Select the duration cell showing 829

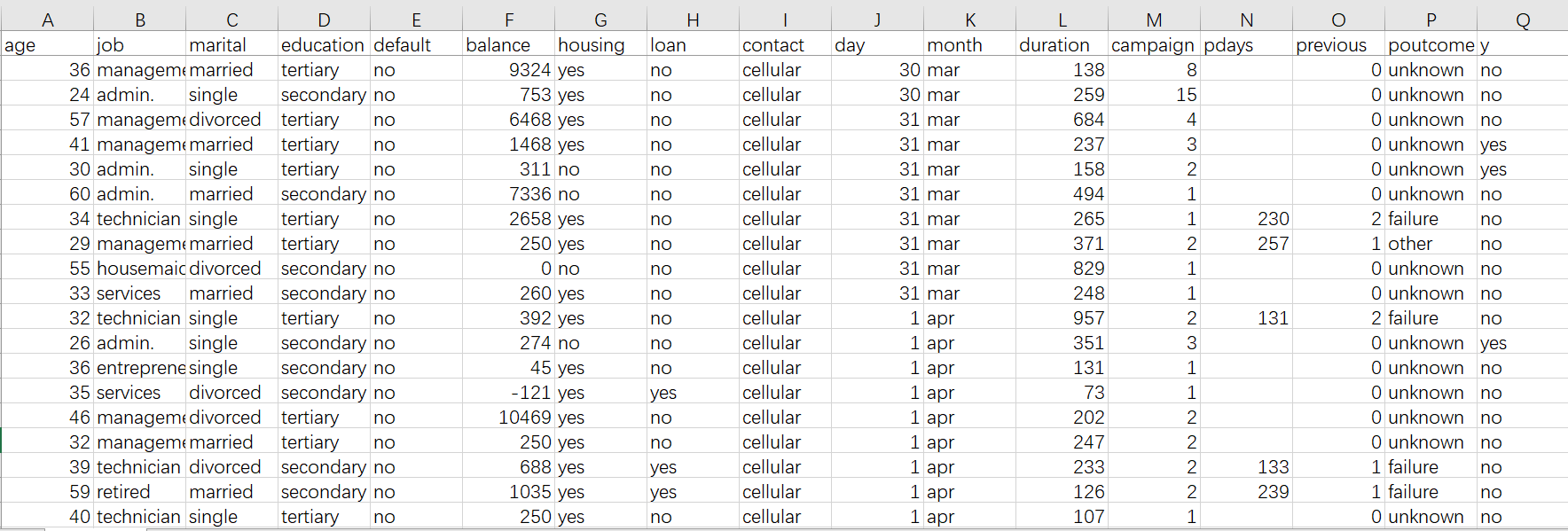[x=1088, y=269]
